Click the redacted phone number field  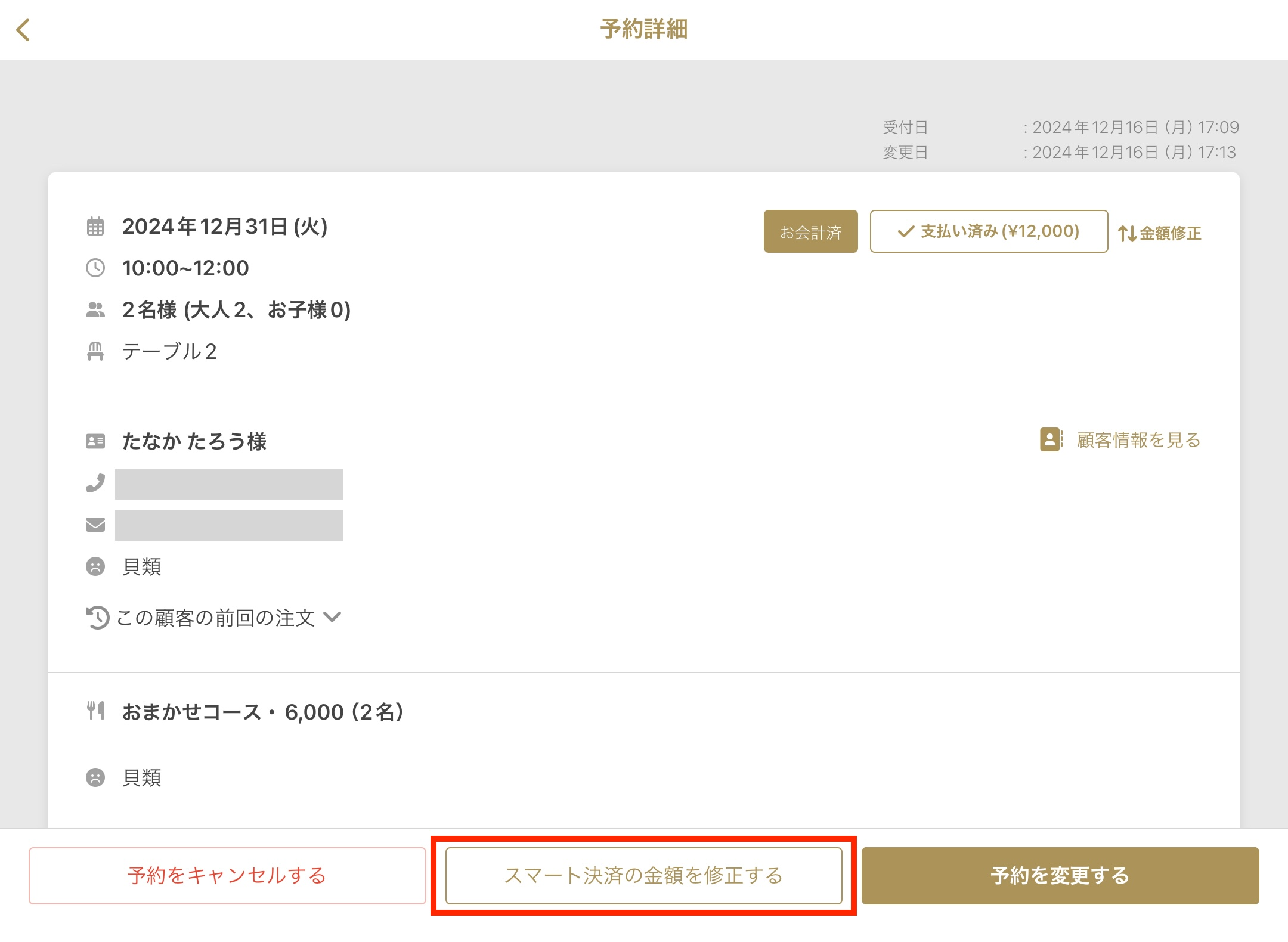tap(229, 484)
